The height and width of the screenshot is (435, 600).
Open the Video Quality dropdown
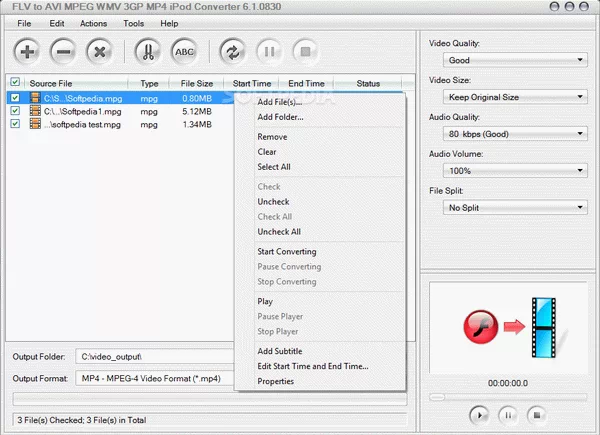(x=515, y=60)
